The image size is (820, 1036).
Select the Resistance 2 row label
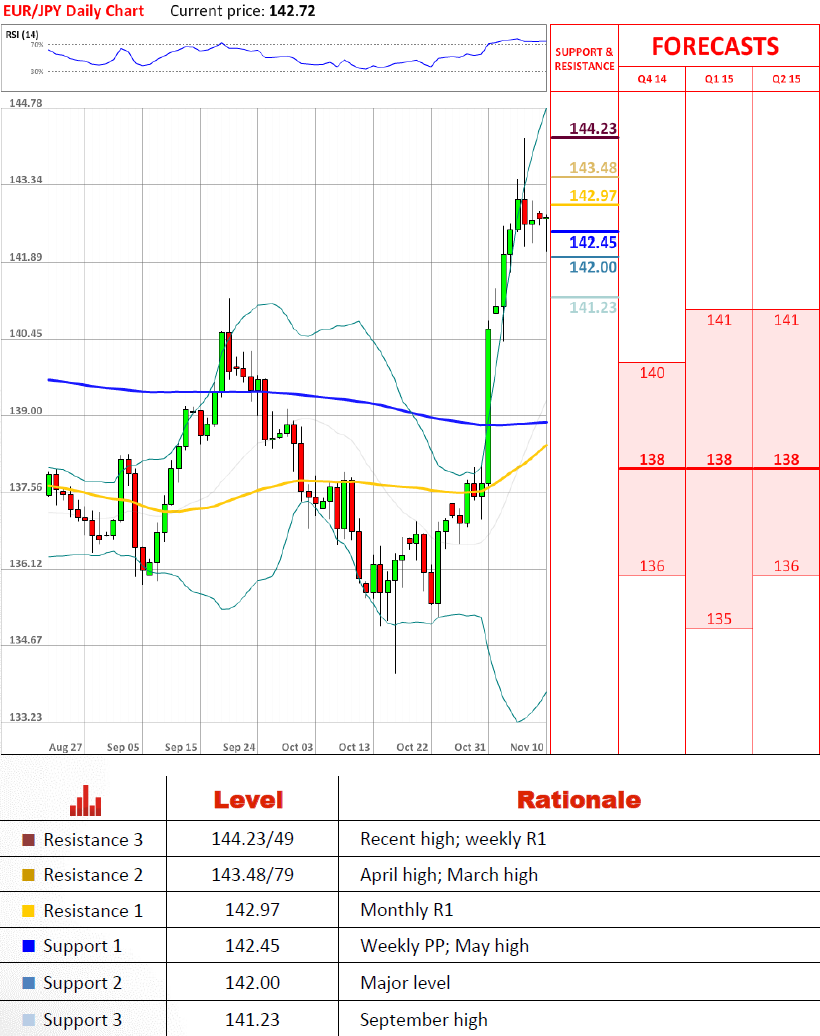point(93,875)
